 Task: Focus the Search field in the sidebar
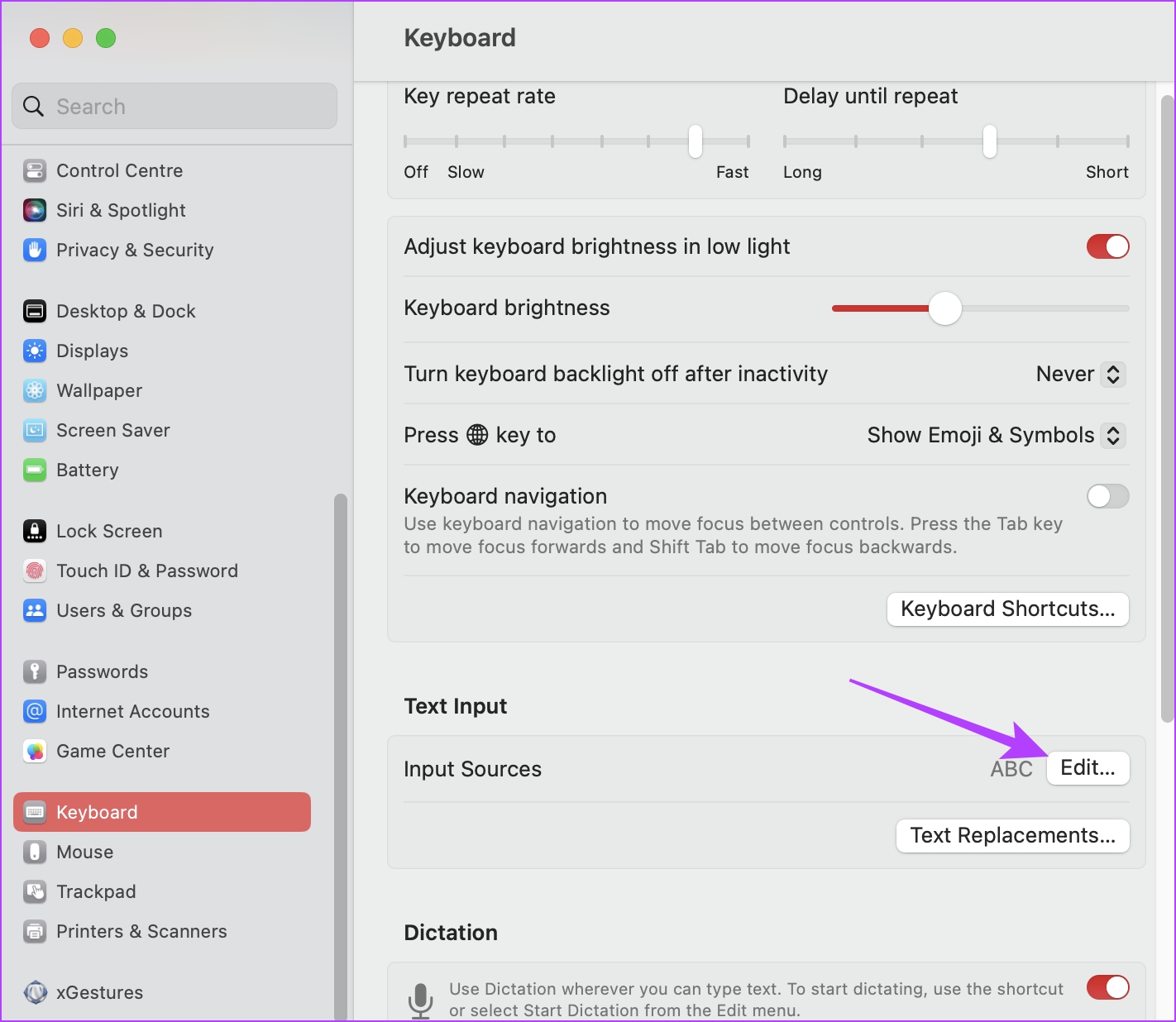(x=174, y=106)
